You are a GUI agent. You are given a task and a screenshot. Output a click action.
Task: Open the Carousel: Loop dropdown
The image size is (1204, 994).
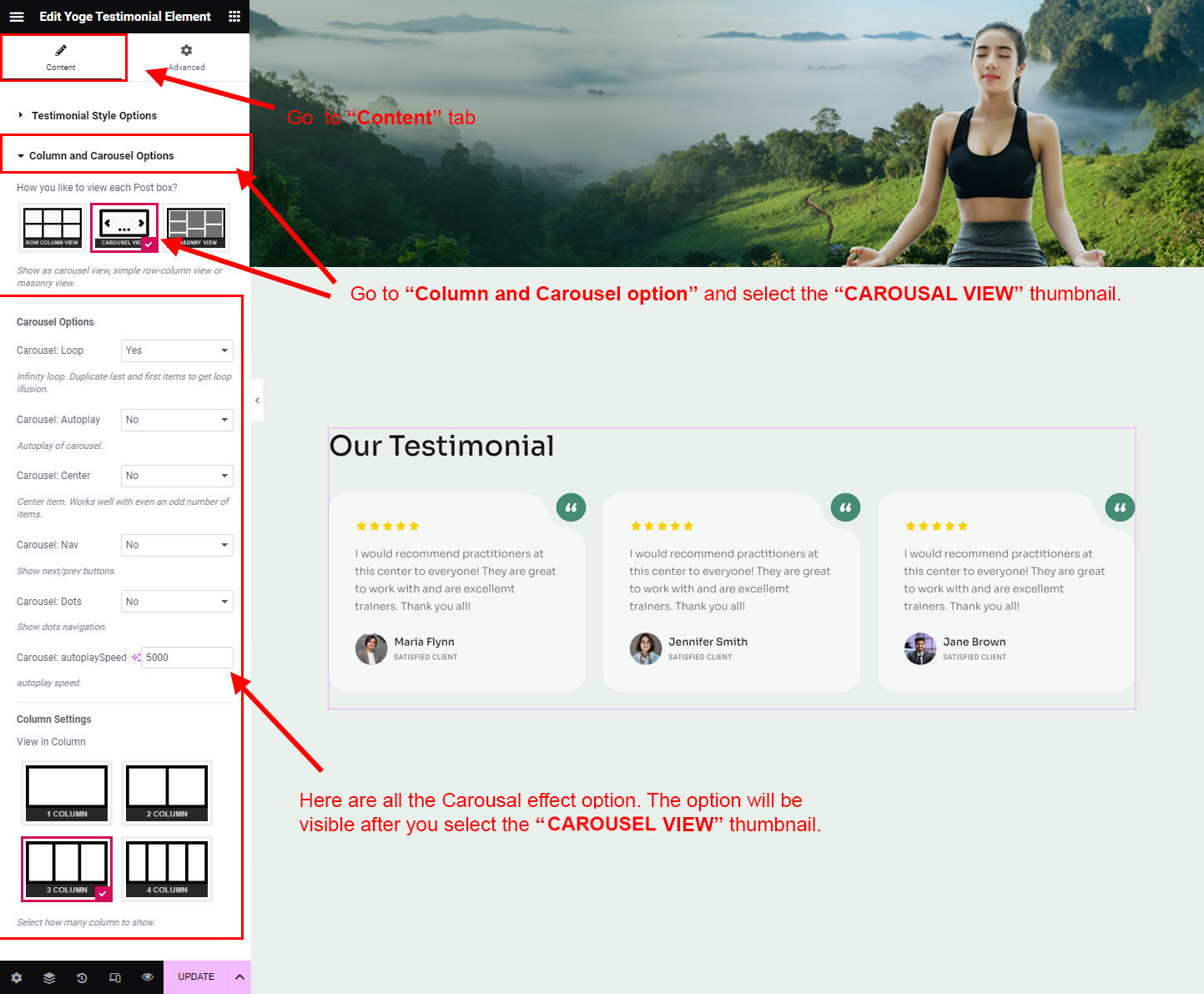177,351
